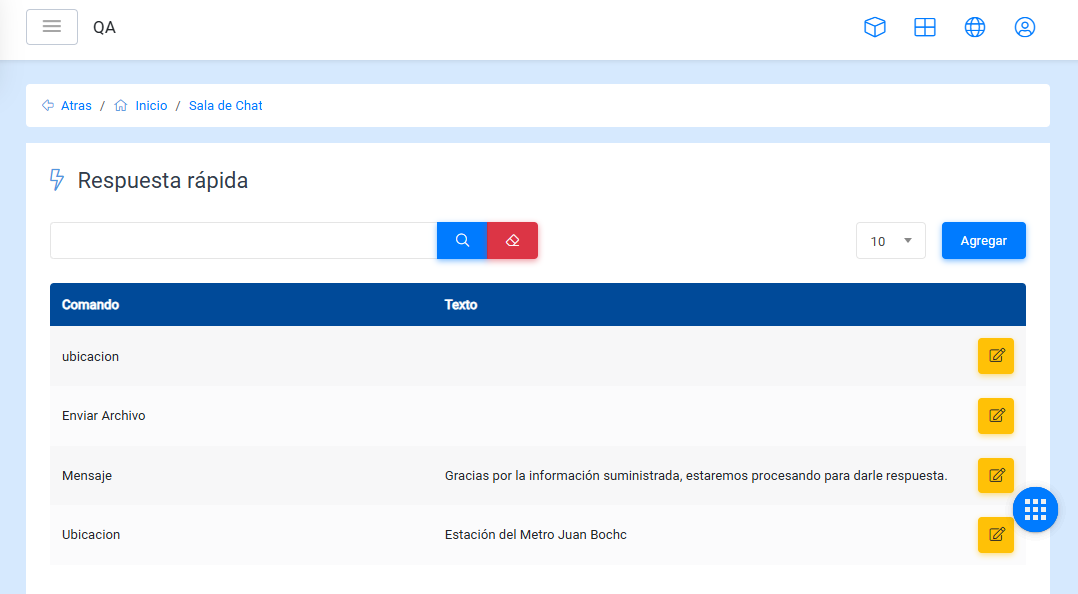The height and width of the screenshot is (594, 1078).
Task: Expand the page size dropdown showing 10
Action: point(890,241)
